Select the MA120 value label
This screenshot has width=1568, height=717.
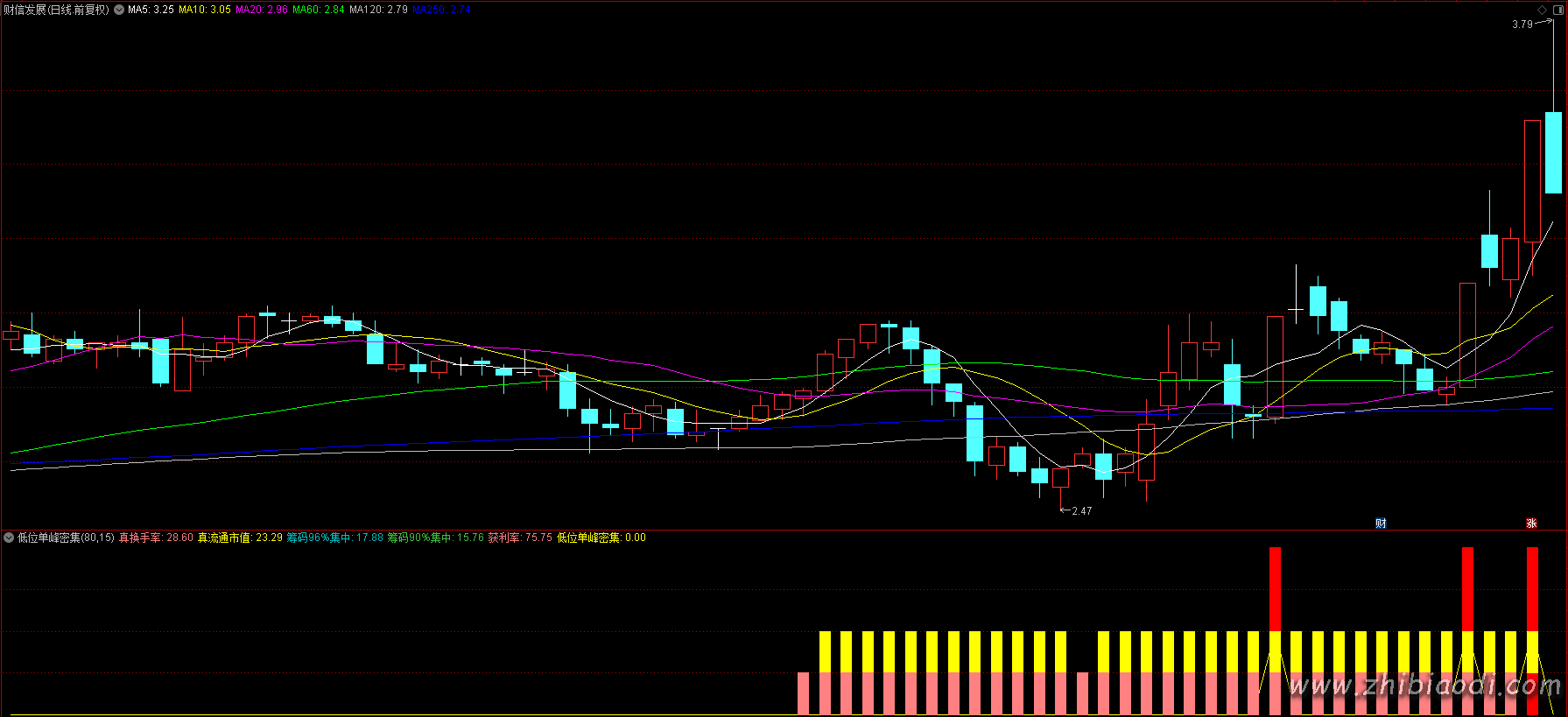[x=378, y=10]
